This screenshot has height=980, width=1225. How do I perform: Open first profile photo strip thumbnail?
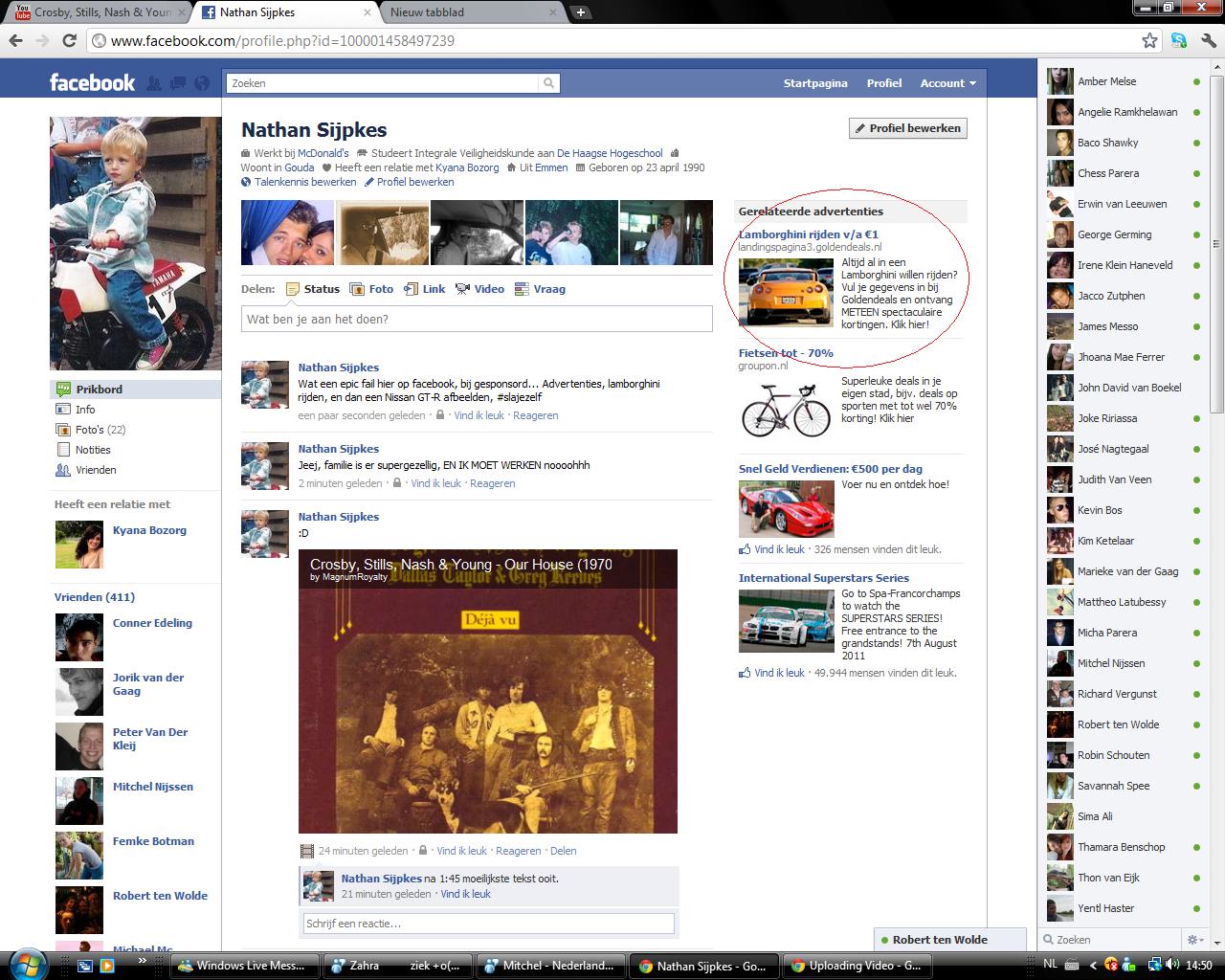click(x=287, y=233)
